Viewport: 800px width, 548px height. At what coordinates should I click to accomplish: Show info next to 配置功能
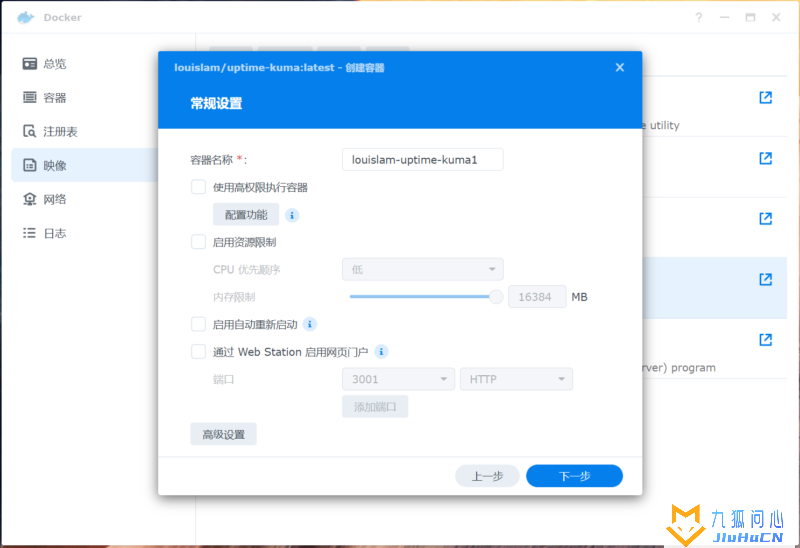(x=292, y=215)
